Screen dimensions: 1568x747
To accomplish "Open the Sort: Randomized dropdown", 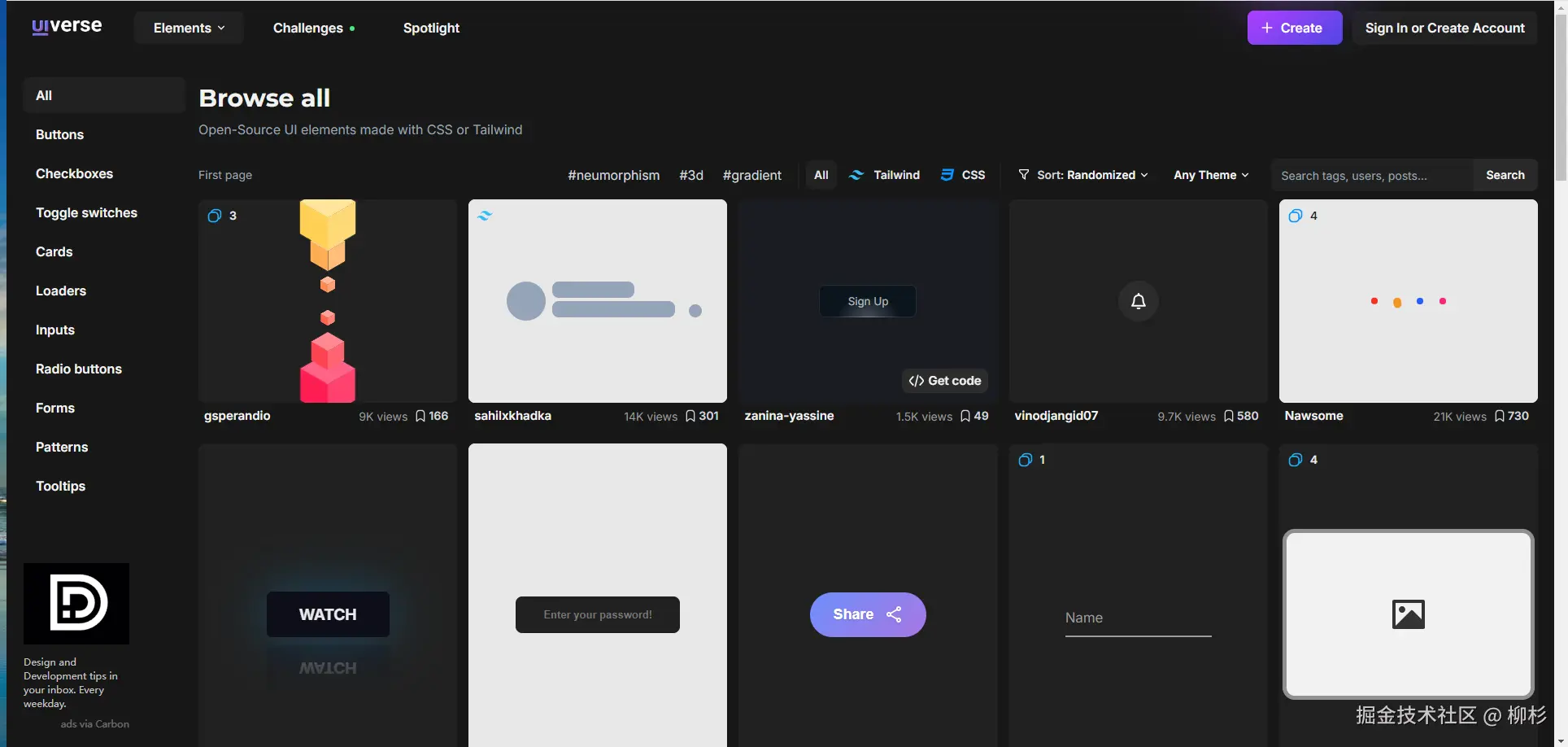I will [x=1083, y=175].
